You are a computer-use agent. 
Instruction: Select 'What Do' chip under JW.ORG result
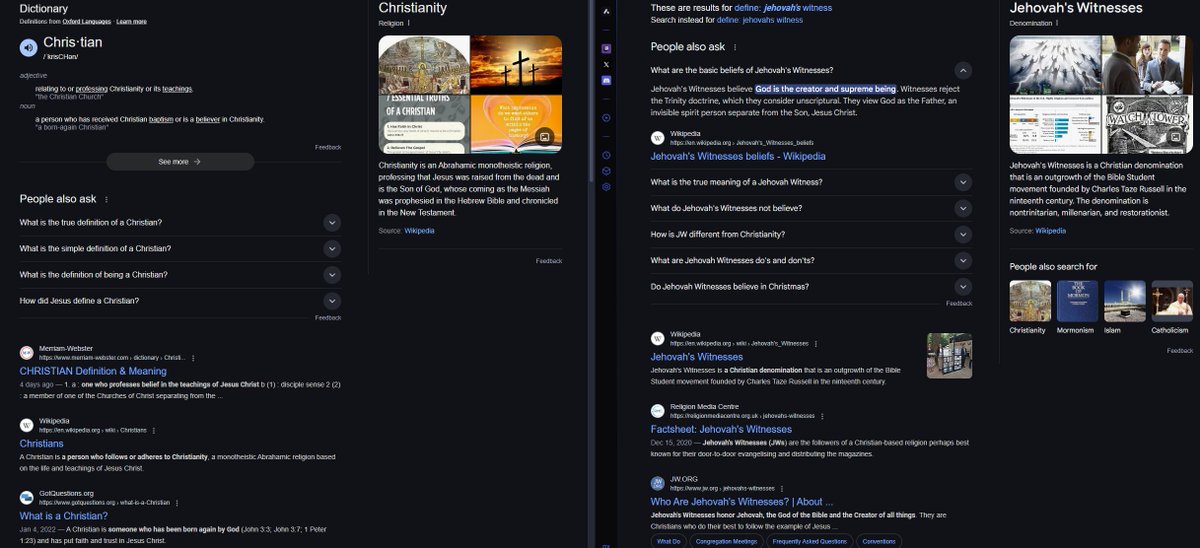(669, 541)
